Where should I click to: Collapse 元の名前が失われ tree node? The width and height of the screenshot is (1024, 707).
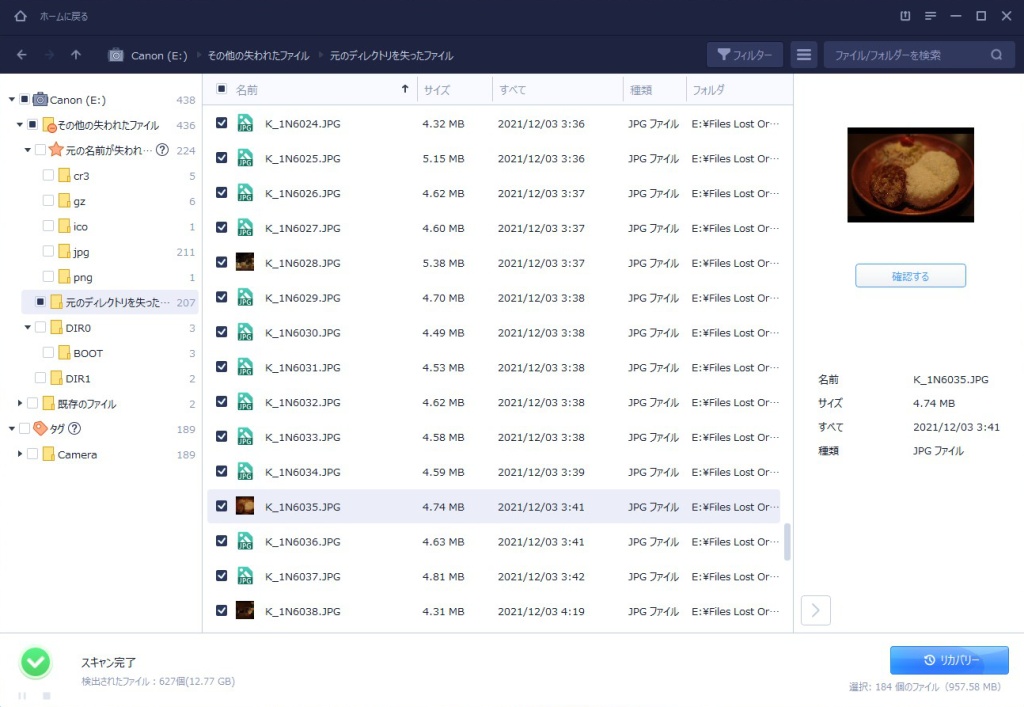click(x=27, y=150)
